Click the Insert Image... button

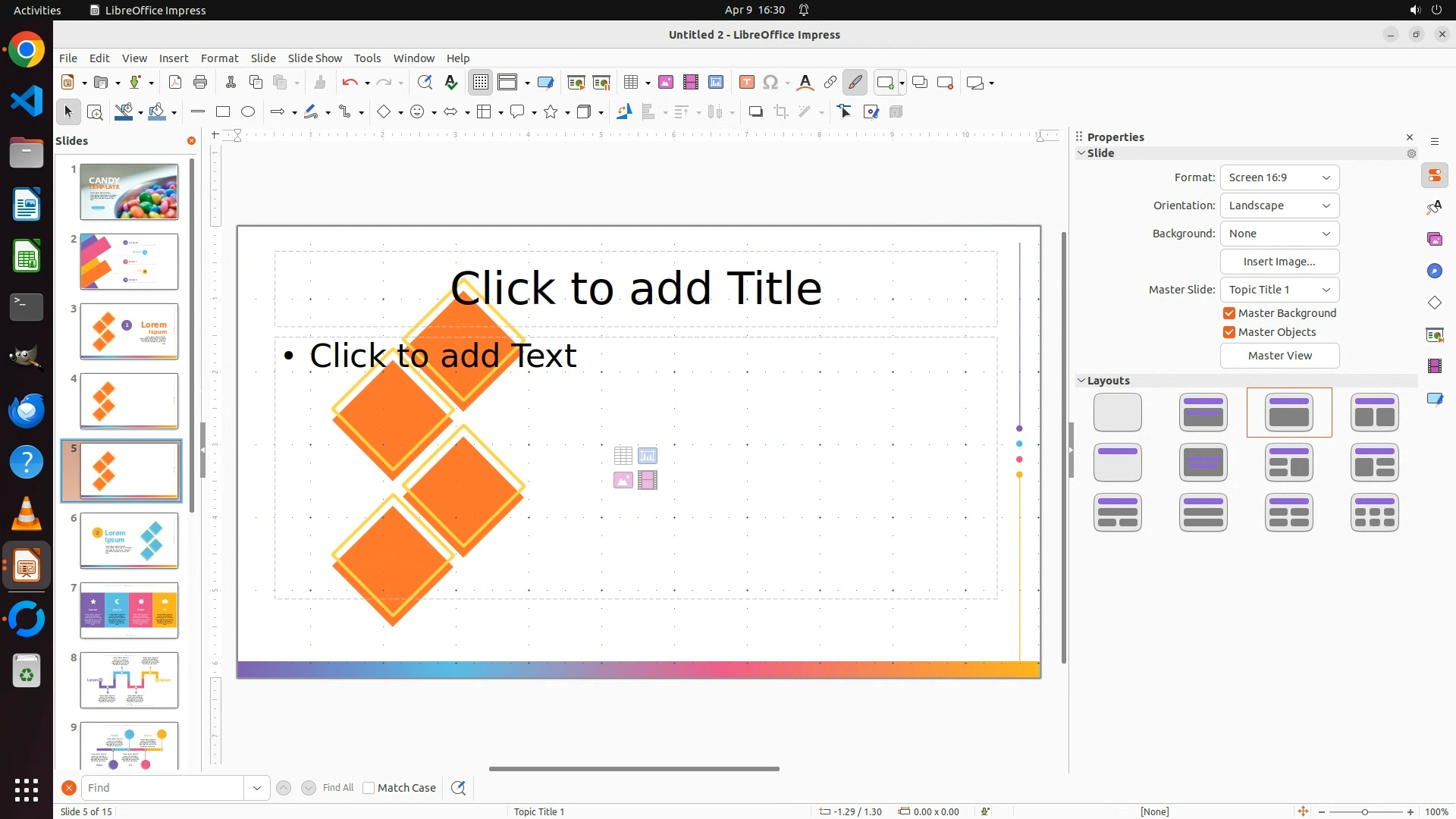[1279, 262]
